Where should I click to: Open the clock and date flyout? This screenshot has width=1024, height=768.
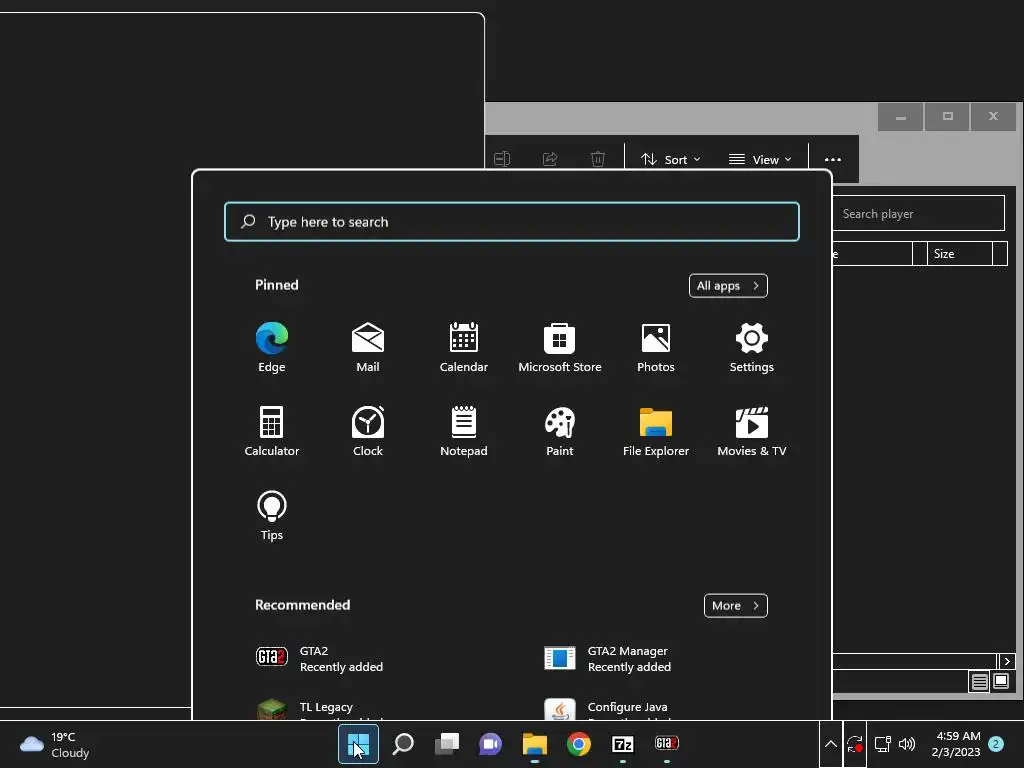(957, 744)
